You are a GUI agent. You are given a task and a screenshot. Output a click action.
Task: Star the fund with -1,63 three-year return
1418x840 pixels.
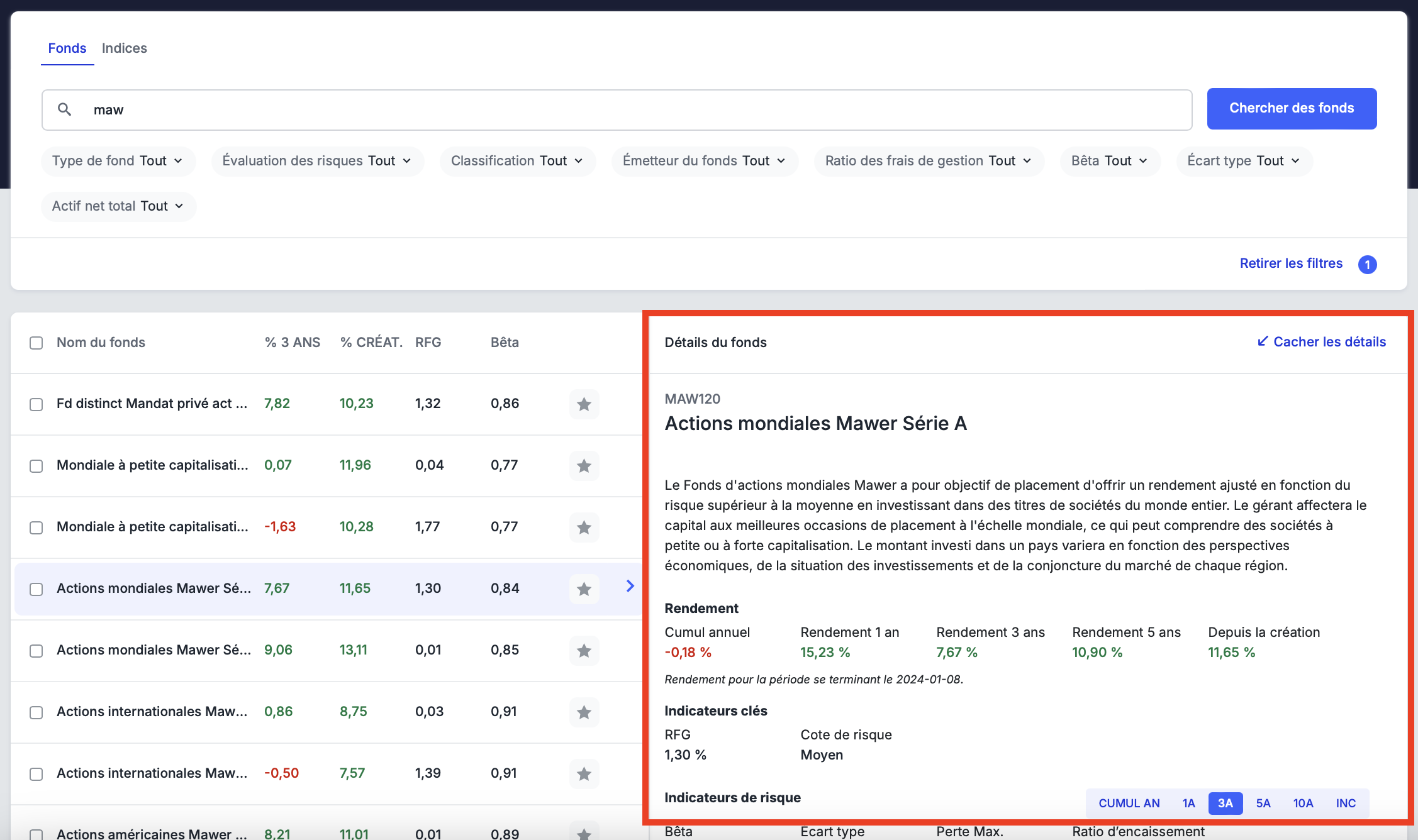coord(584,527)
